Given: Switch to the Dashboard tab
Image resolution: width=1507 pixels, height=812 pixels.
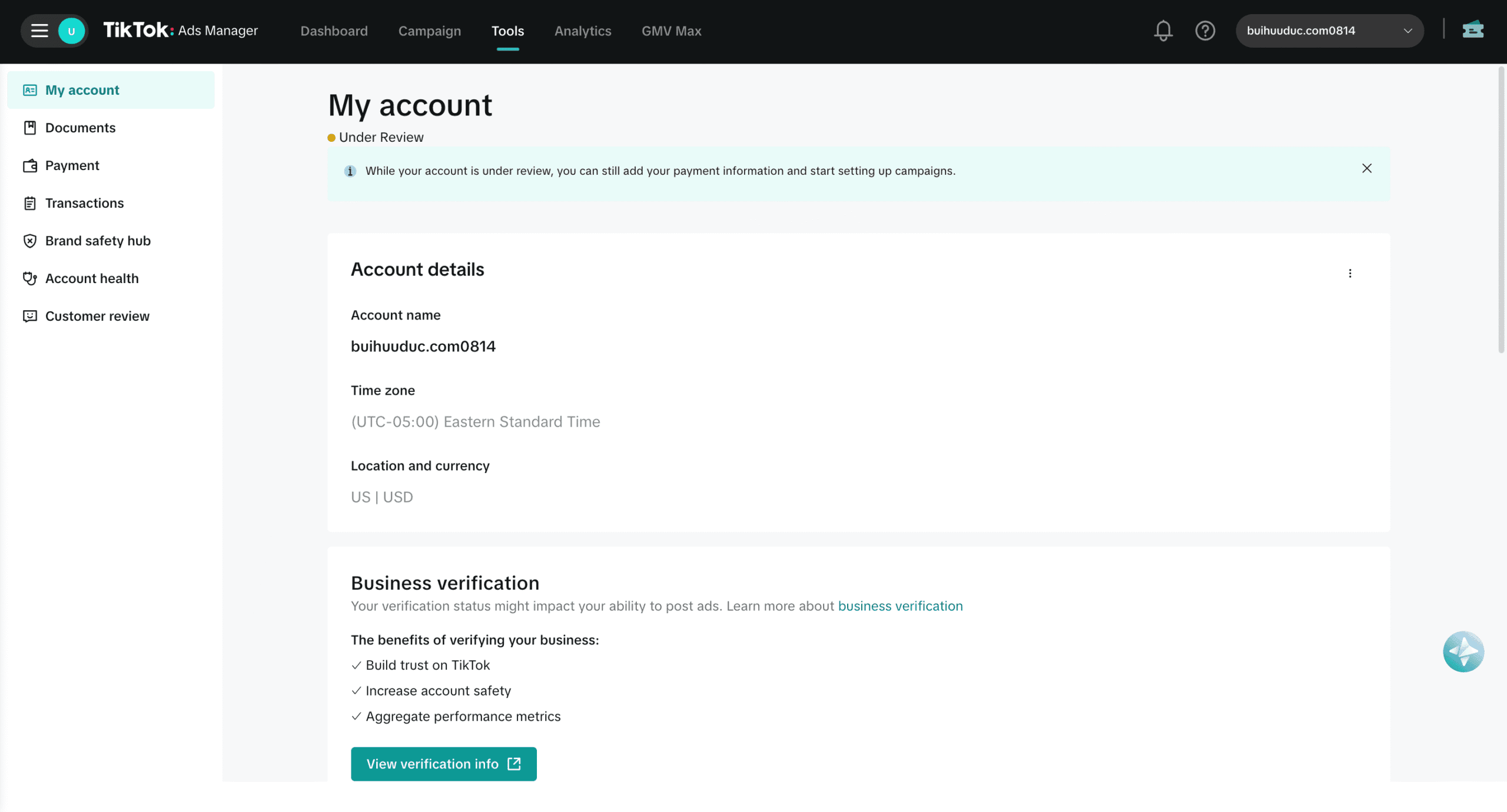Looking at the screenshot, I should [x=334, y=31].
